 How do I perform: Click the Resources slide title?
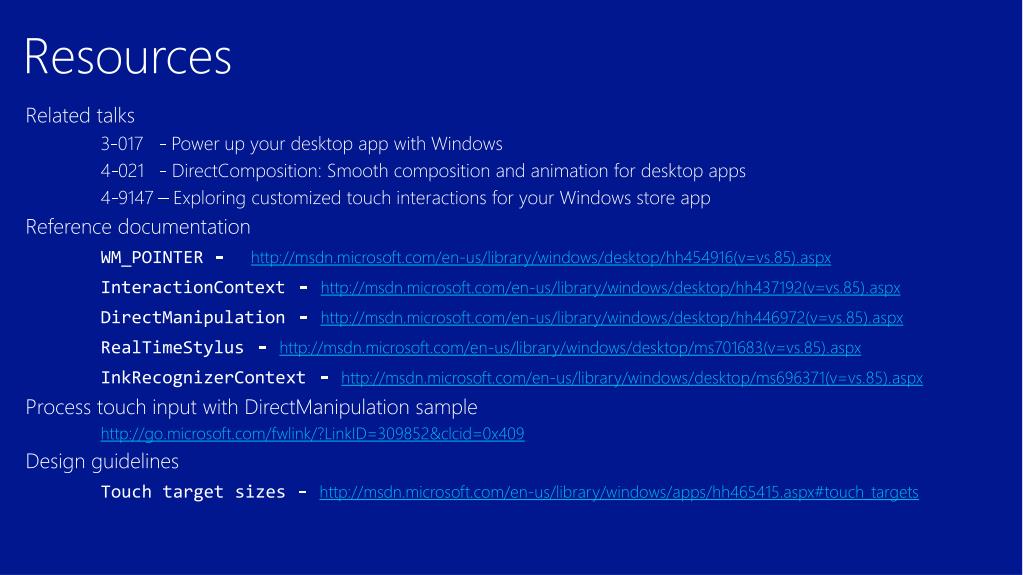pos(128,57)
